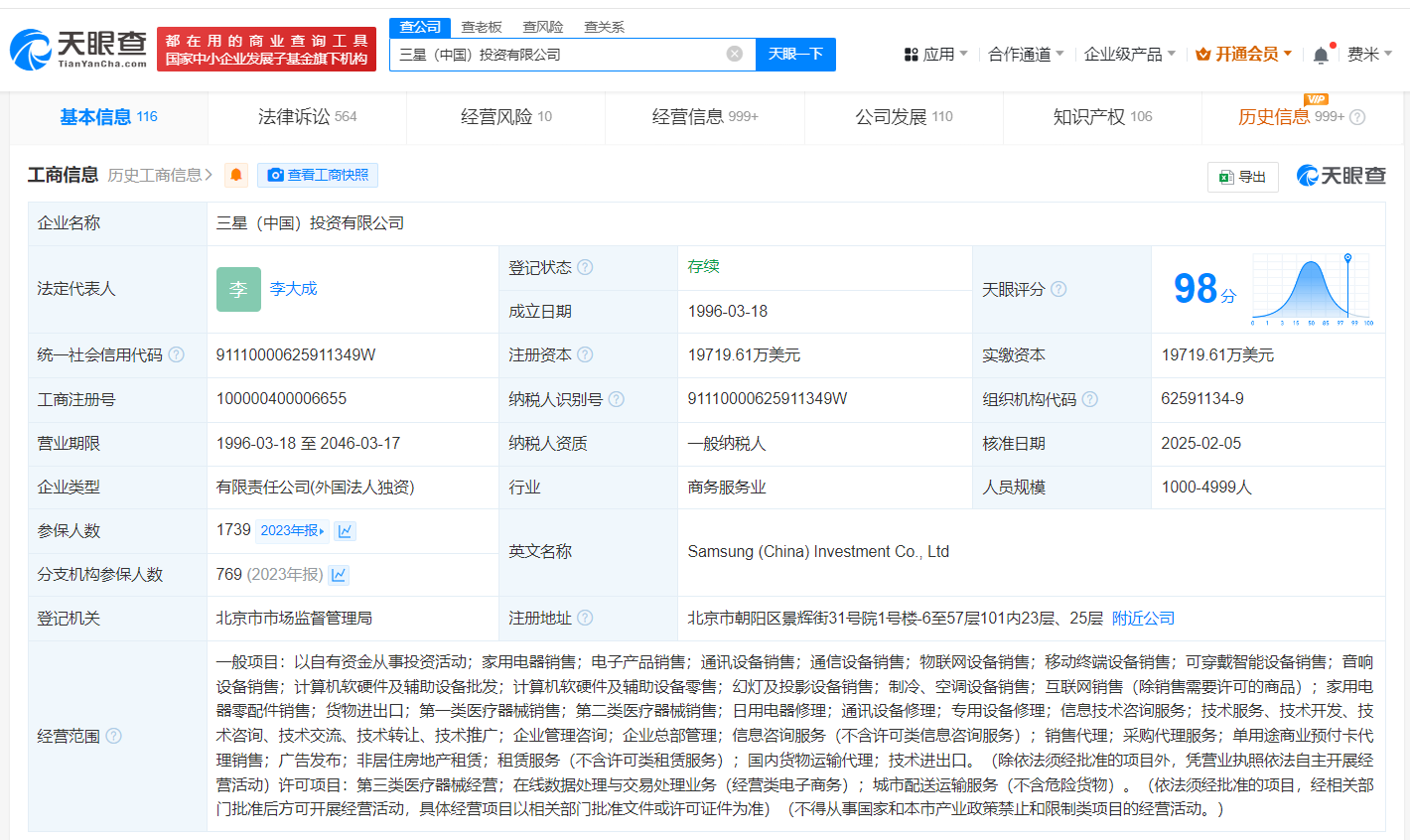Expand the 2023年报 selector for 参保人数
This screenshot has width=1410, height=840.
pyautogui.click(x=292, y=530)
